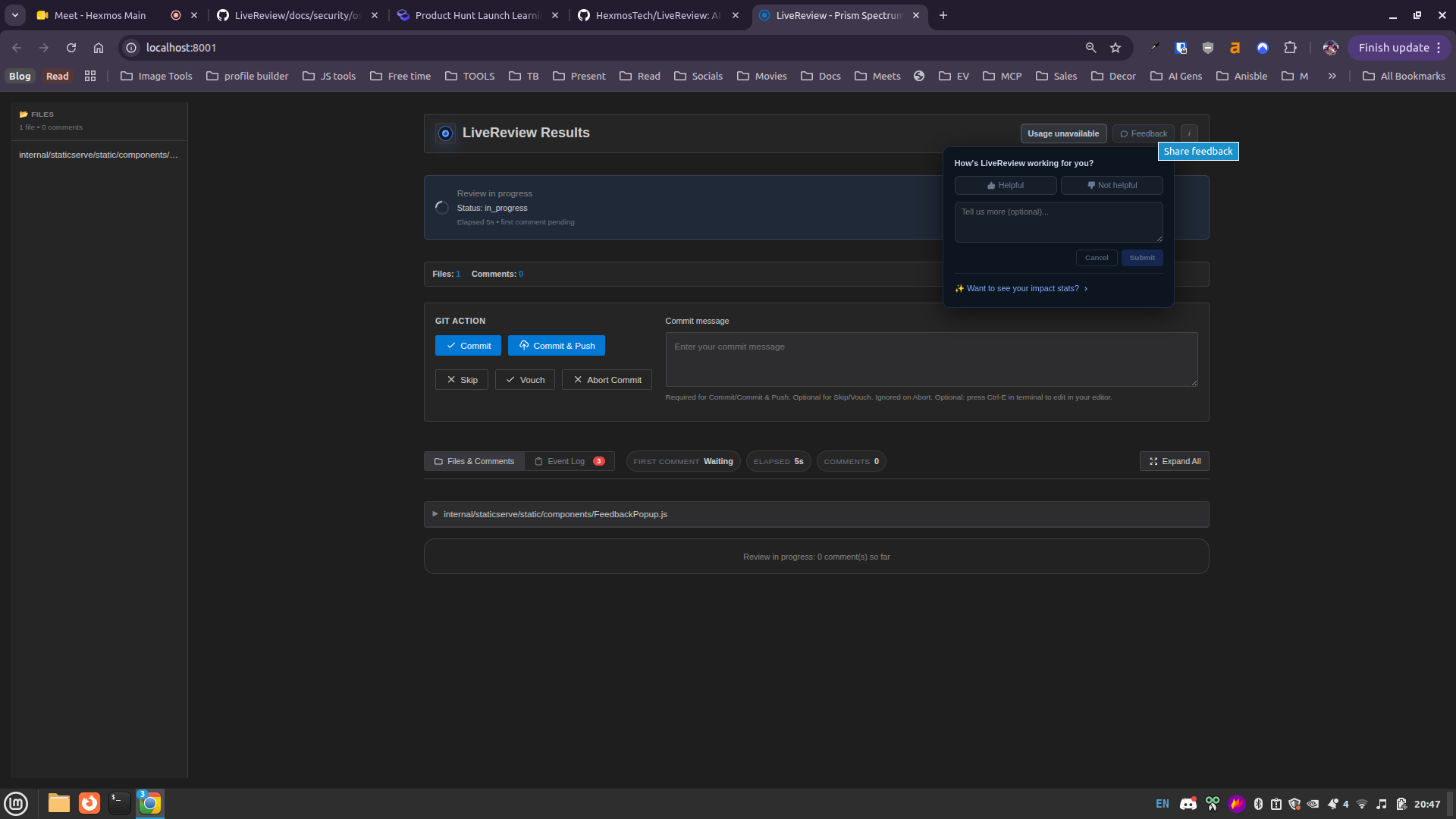Open the eyedropper color picker extension
Viewport: 1456px width, 819px height.
point(1153,48)
